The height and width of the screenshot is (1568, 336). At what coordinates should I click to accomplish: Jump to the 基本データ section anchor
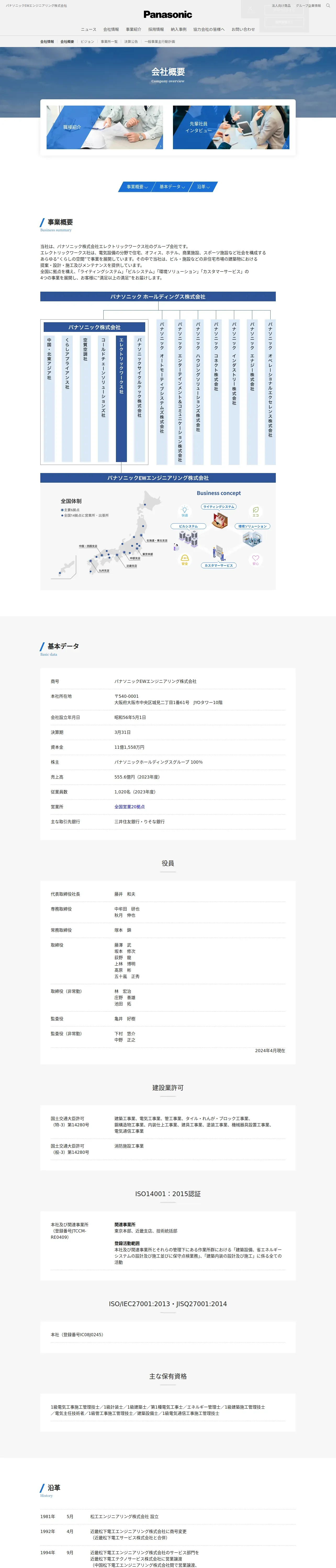pos(172,187)
